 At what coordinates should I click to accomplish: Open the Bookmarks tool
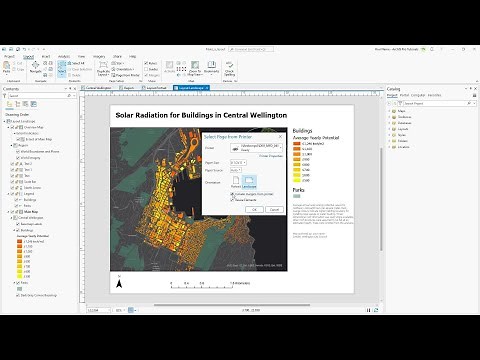coord(211,67)
